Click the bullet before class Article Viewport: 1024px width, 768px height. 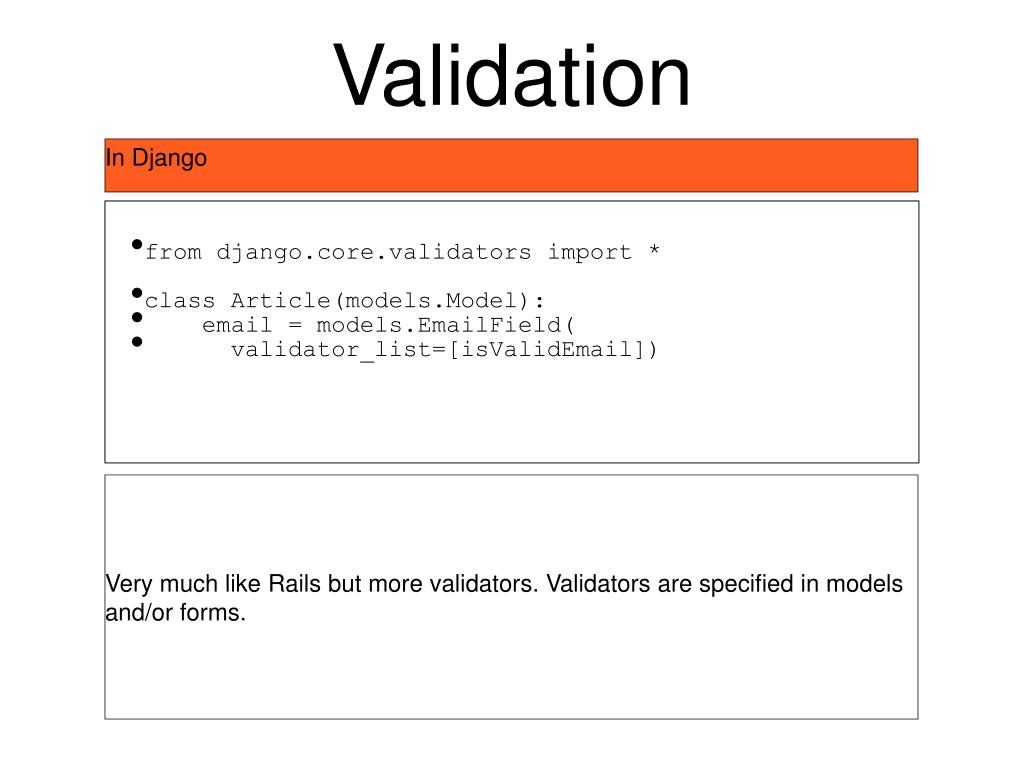pyautogui.click(x=137, y=293)
